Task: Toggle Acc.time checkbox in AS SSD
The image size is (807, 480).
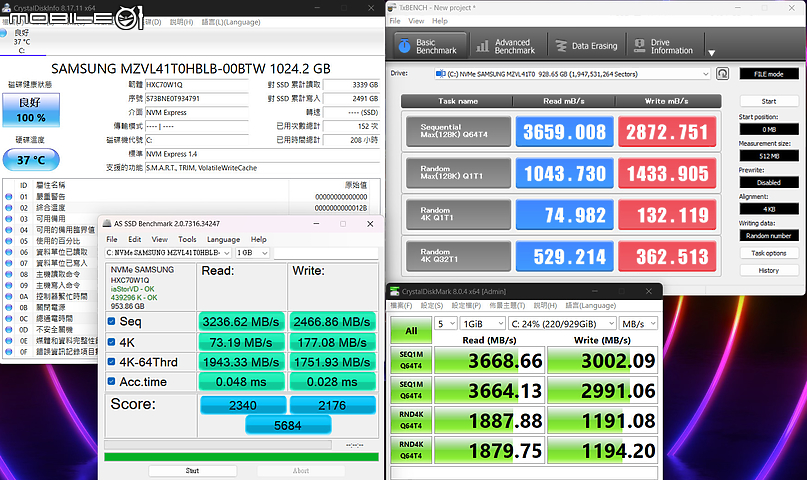Action: click(111, 381)
